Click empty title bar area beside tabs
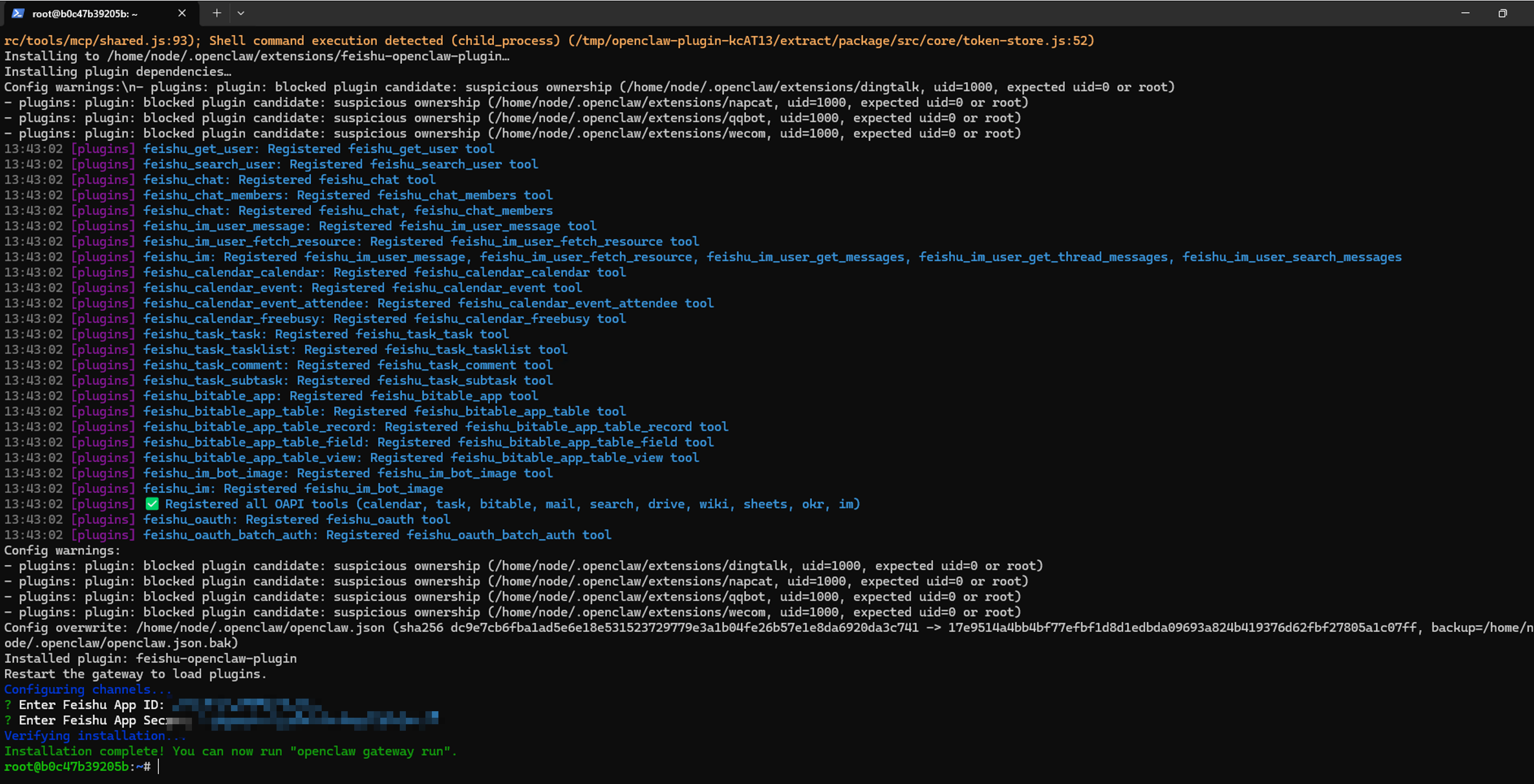The width and height of the screenshot is (1534, 784). [834, 13]
